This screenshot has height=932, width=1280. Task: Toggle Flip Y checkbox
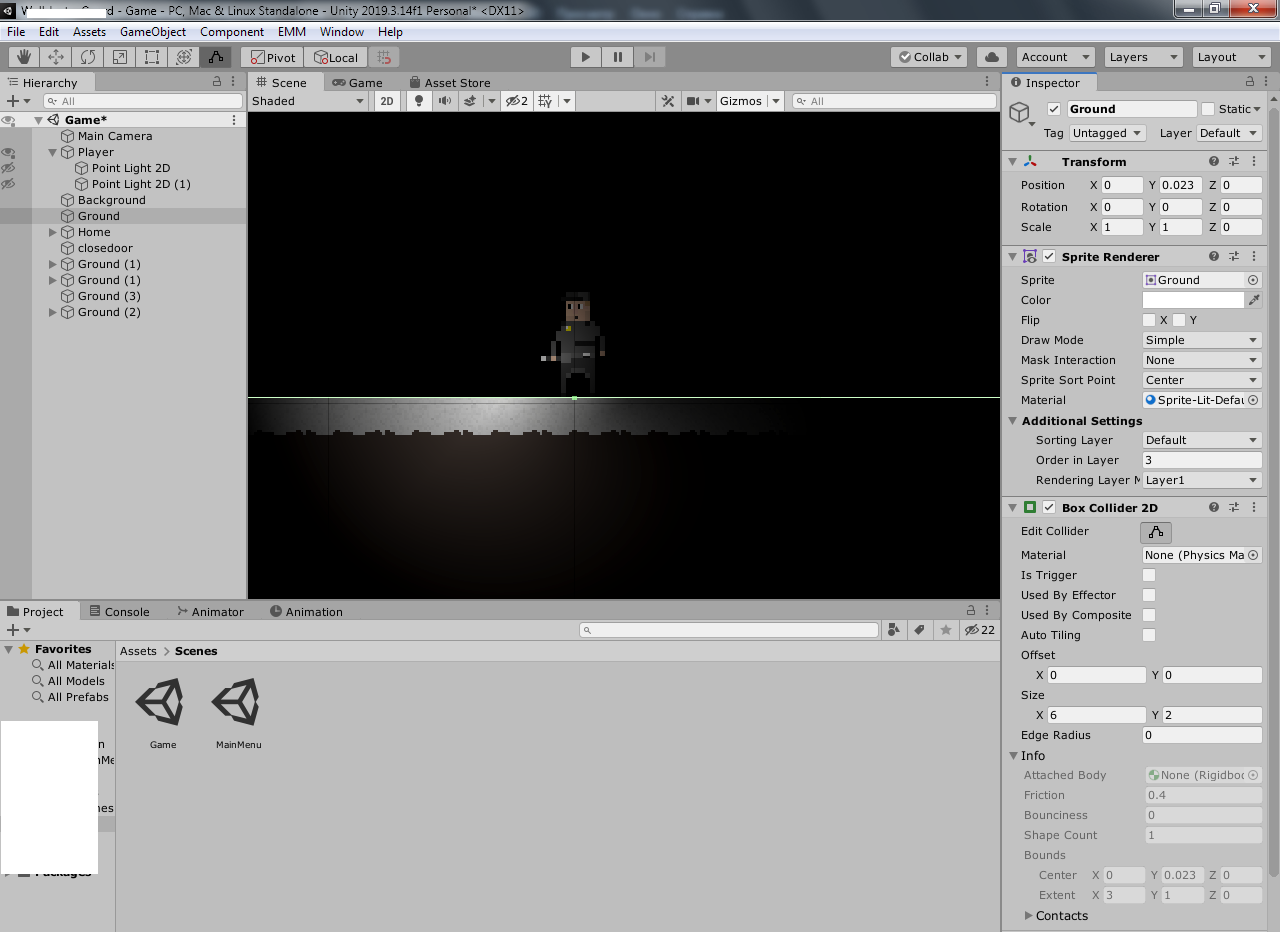click(x=1179, y=320)
